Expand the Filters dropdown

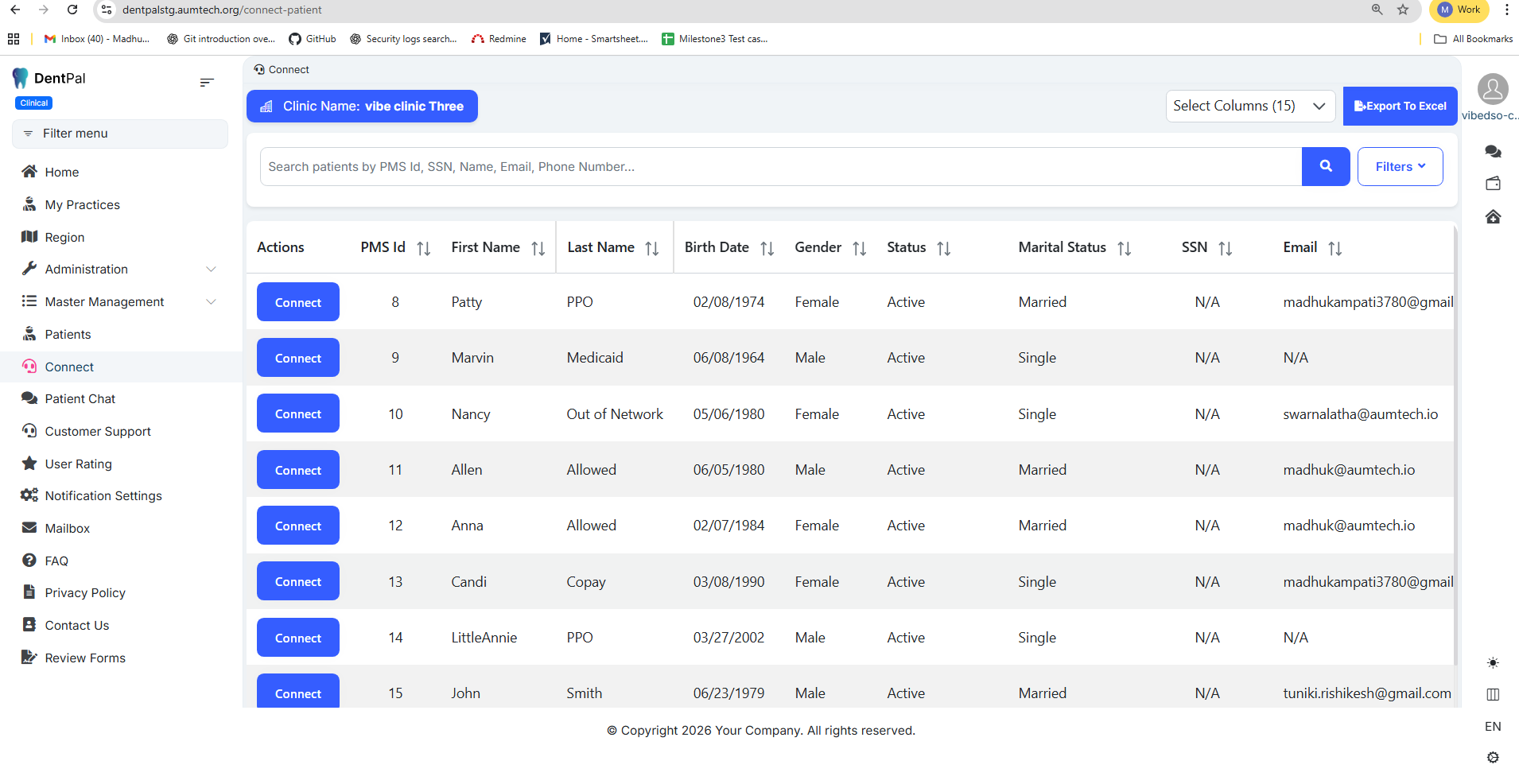[1399, 166]
